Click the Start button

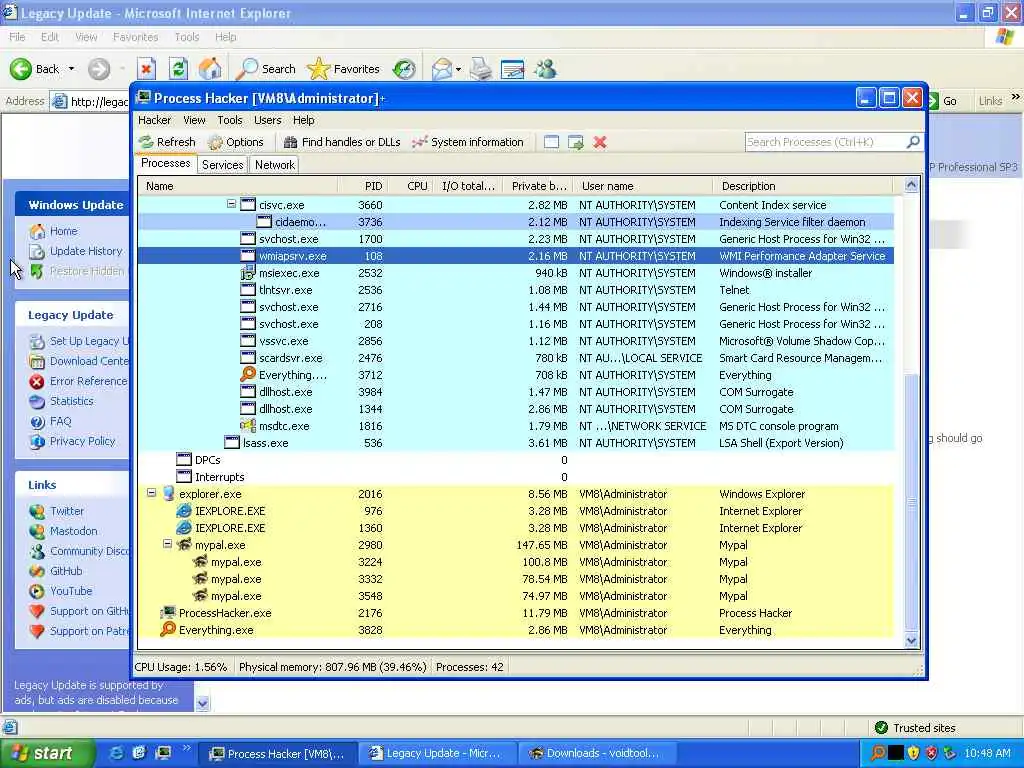coord(46,754)
